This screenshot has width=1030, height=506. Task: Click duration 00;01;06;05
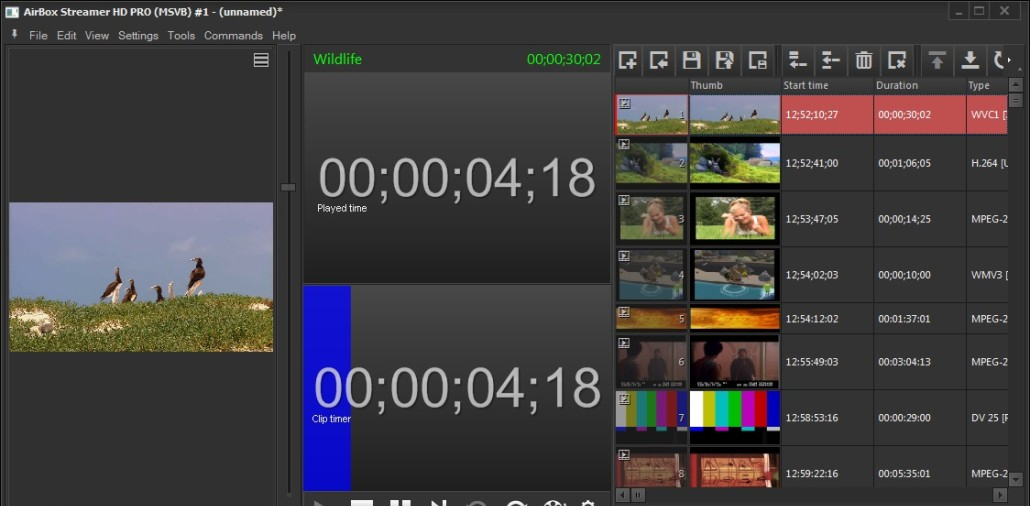[905, 163]
